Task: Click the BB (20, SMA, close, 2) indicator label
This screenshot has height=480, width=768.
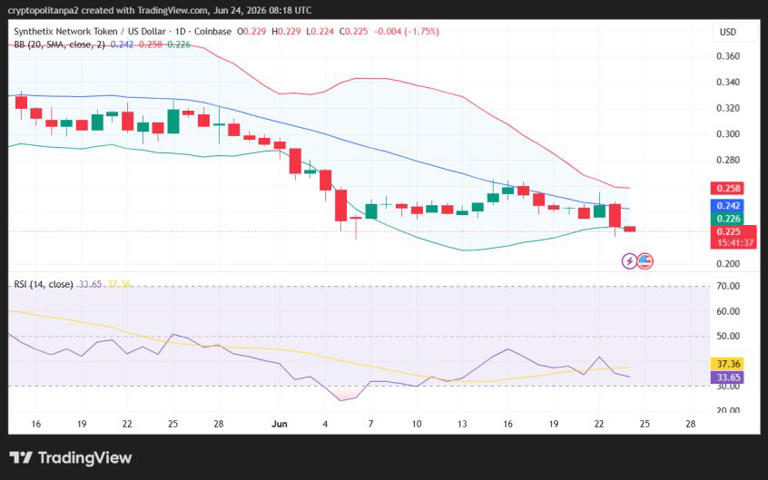Action: [x=59, y=45]
